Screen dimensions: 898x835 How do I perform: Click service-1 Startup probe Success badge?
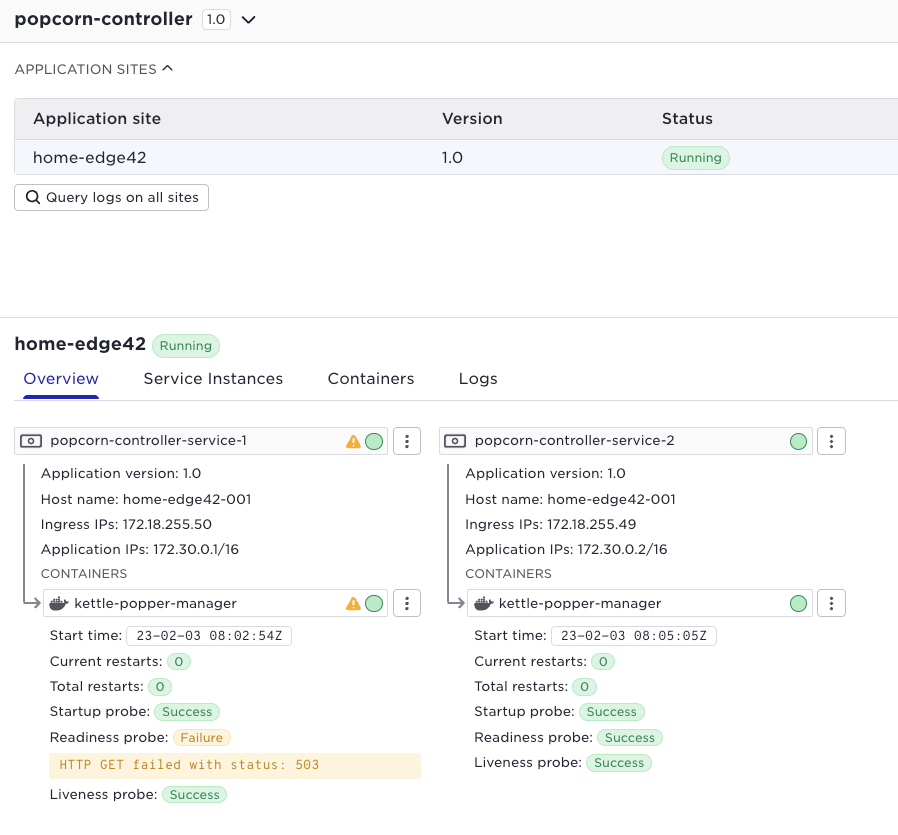click(x=187, y=712)
